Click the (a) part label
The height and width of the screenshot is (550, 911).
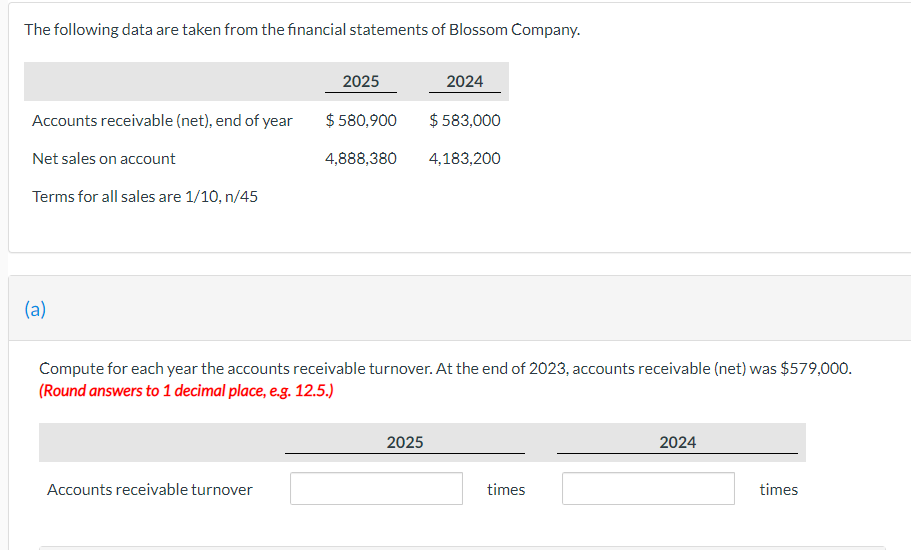(x=35, y=309)
